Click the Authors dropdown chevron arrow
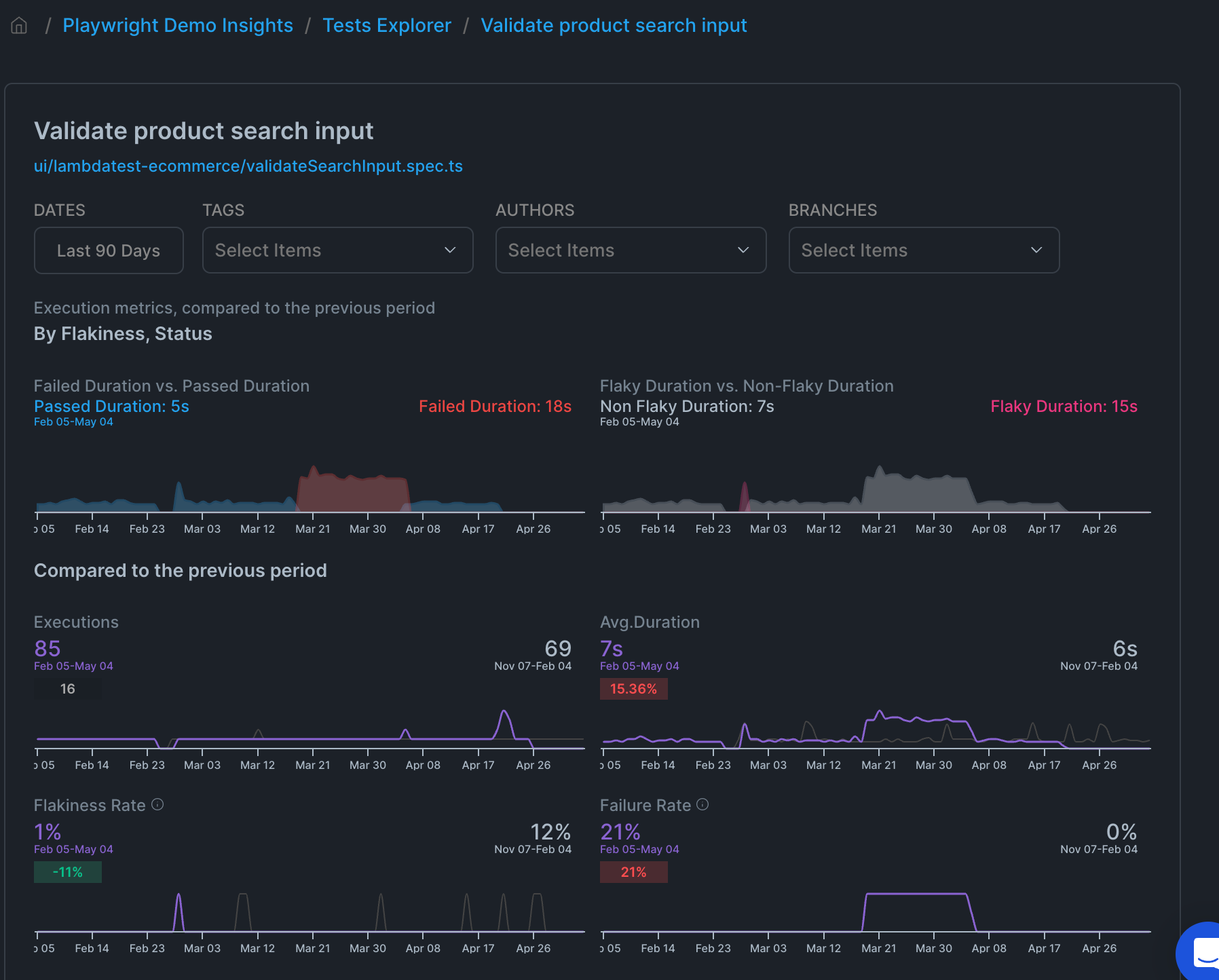The image size is (1219, 980). point(743,250)
